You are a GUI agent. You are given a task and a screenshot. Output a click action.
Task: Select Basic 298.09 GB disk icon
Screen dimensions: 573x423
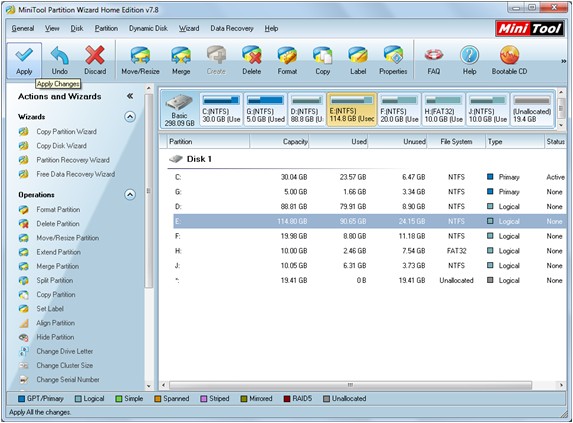tap(179, 109)
